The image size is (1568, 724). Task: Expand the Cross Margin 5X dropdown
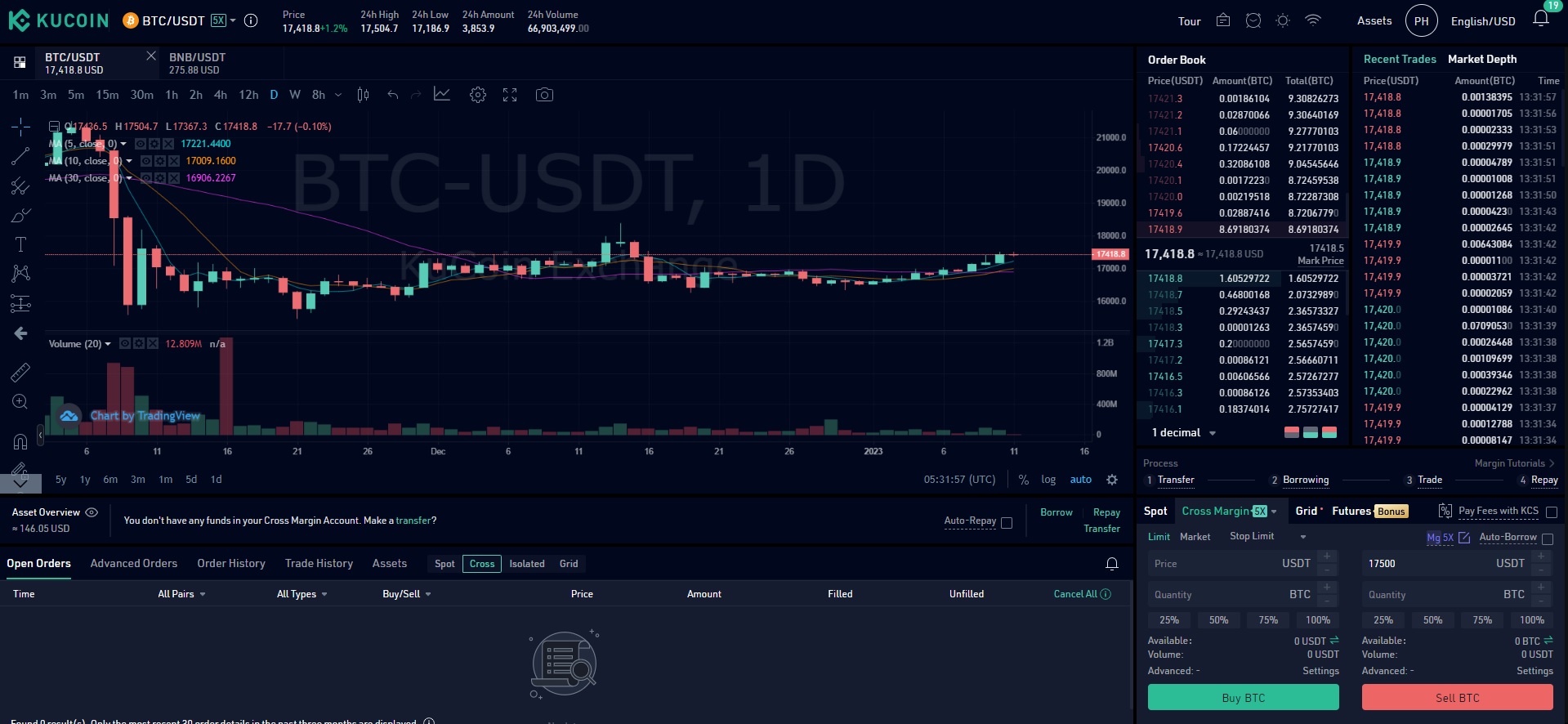pos(1274,512)
